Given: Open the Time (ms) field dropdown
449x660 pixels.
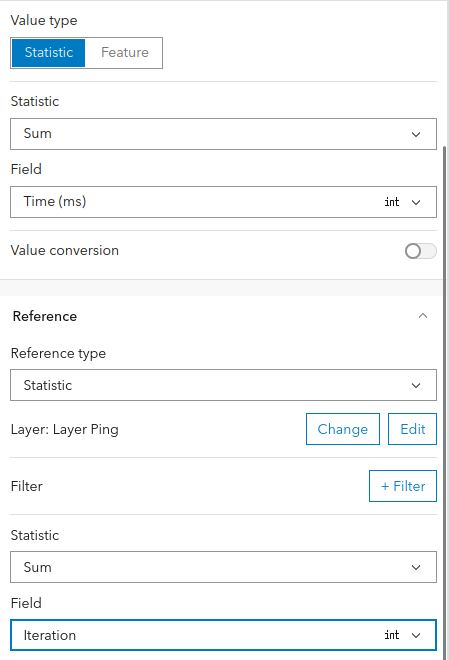Looking at the screenshot, I should [x=223, y=202].
